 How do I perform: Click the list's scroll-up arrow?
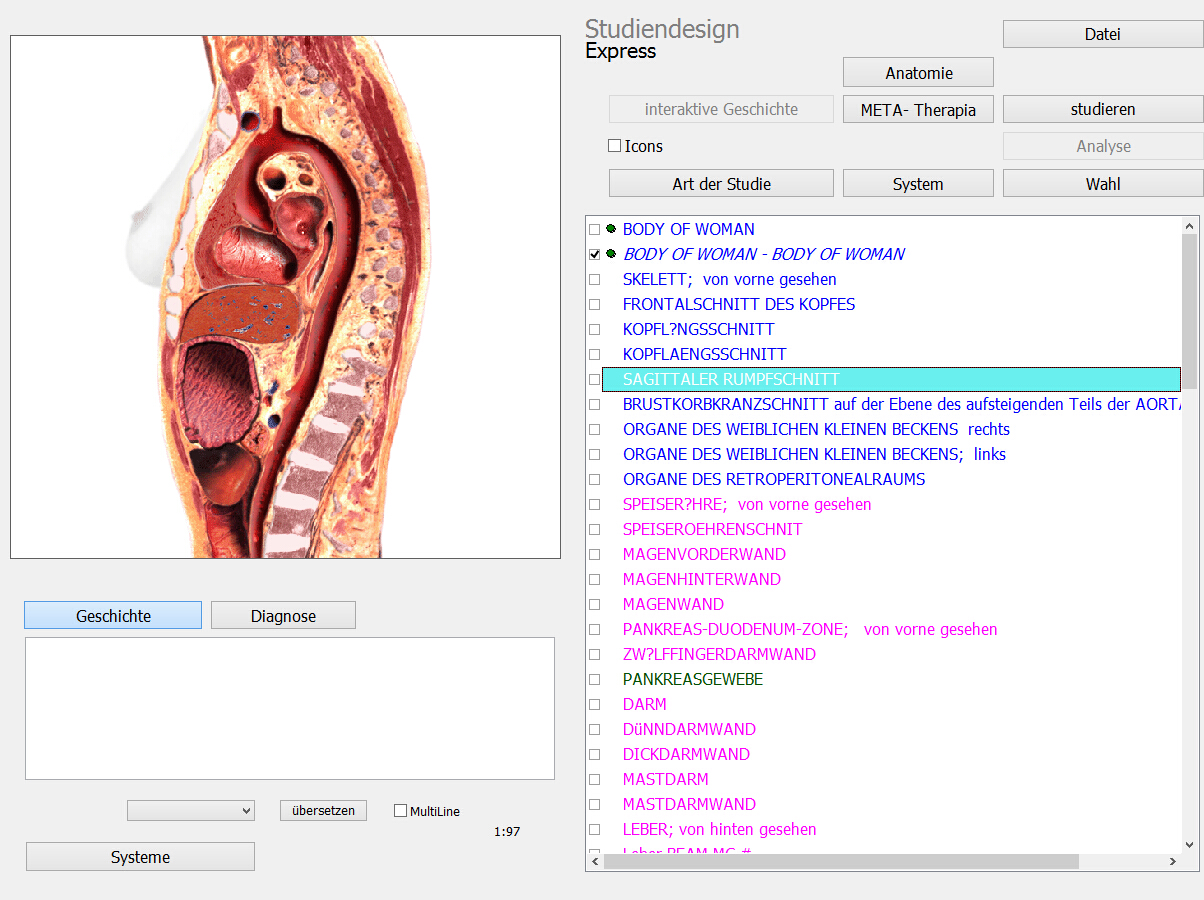point(1189,224)
